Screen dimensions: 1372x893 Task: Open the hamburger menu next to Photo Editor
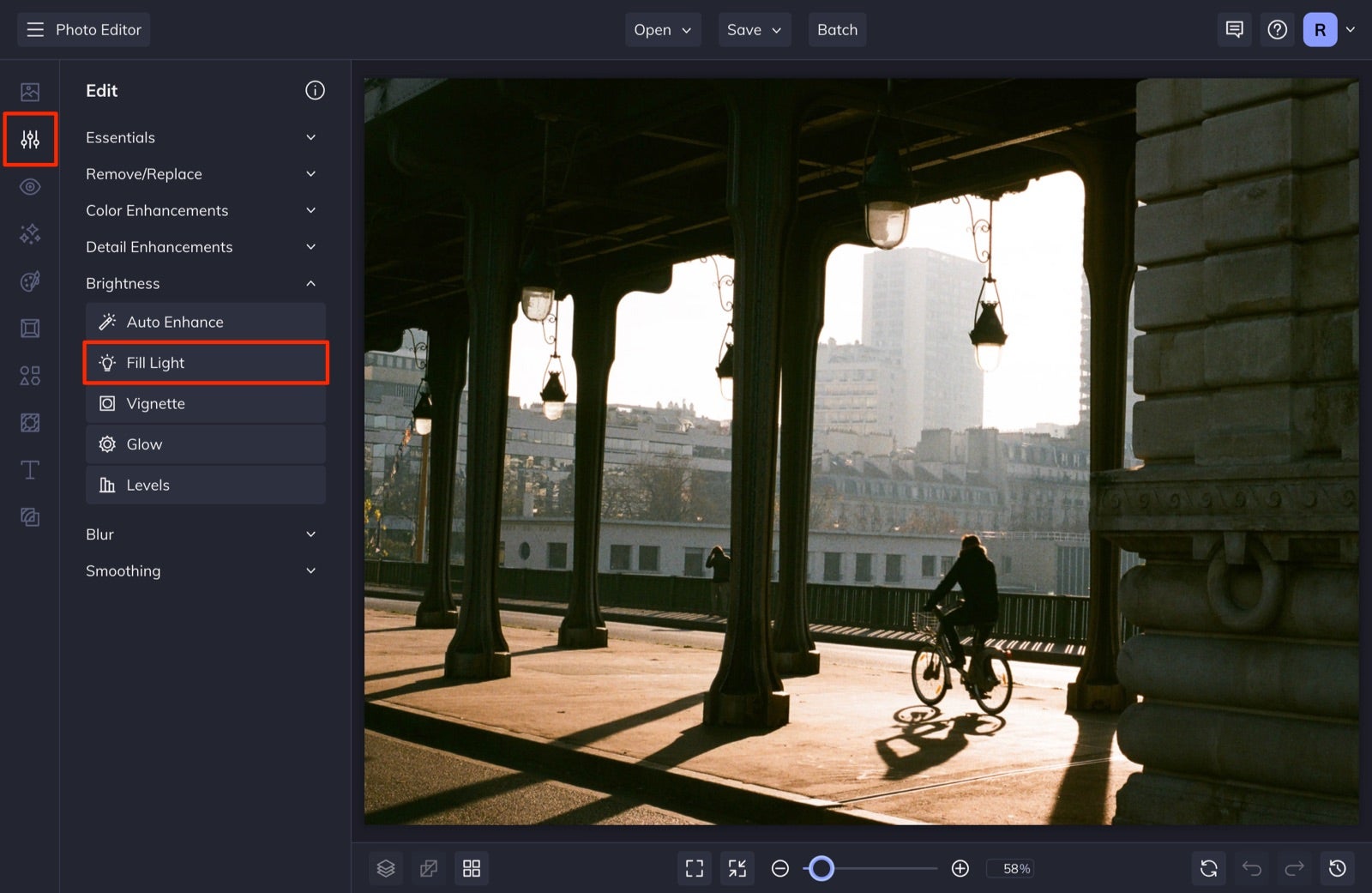34,29
